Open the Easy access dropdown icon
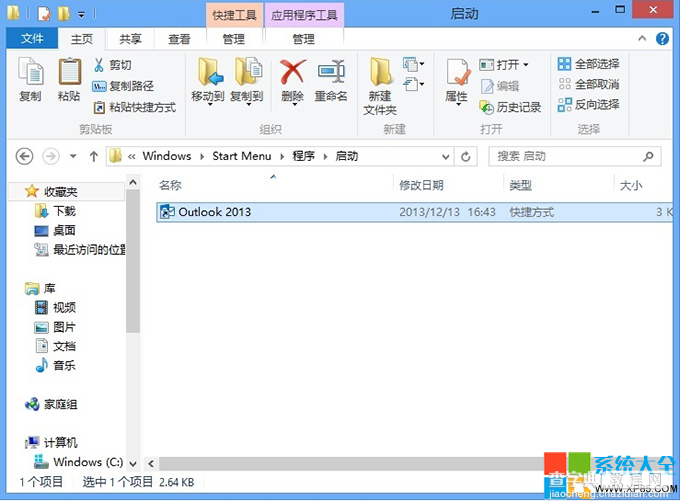The height and width of the screenshot is (501, 680). tap(414, 83)
